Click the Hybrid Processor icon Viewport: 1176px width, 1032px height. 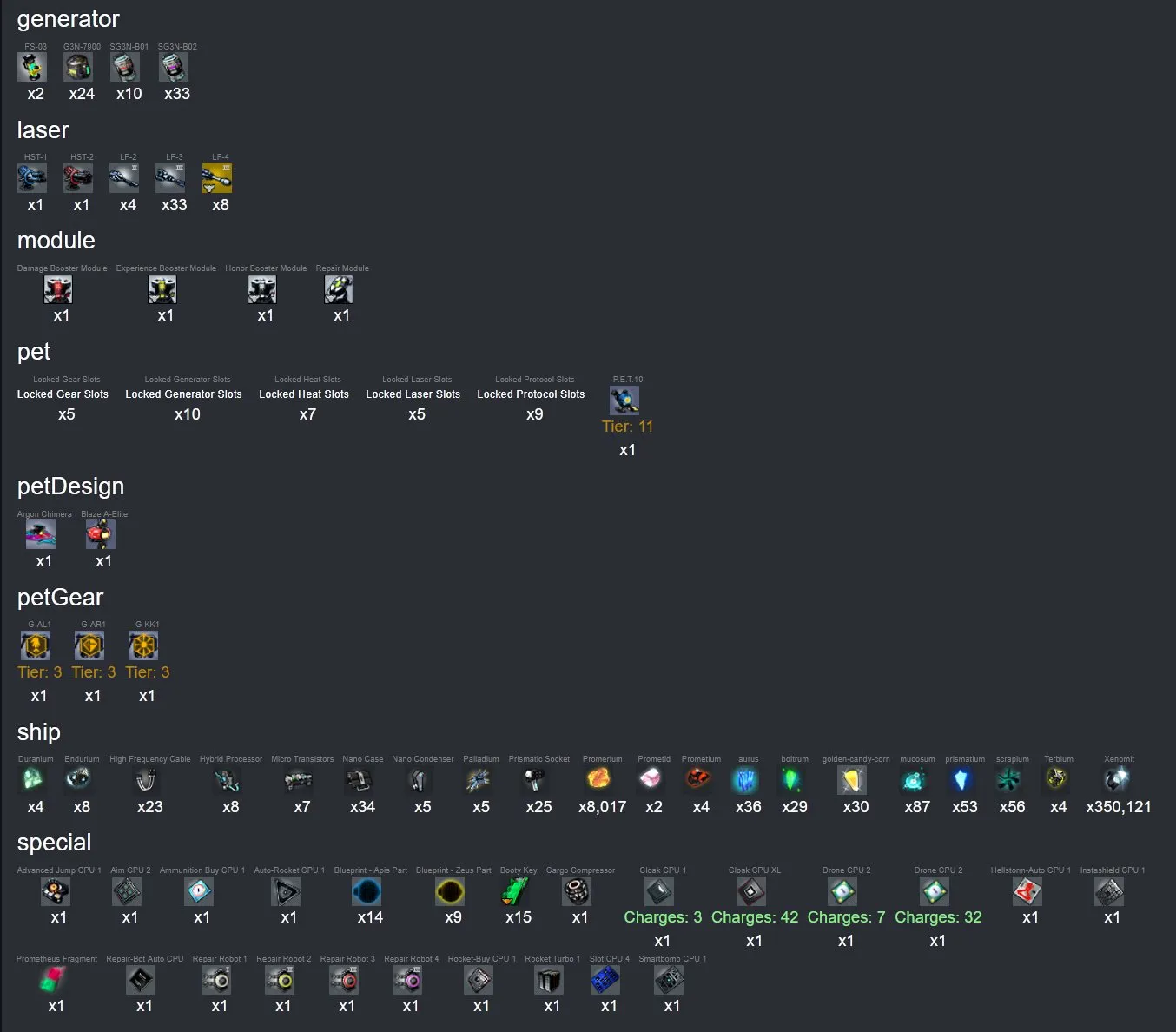(228, 780)
